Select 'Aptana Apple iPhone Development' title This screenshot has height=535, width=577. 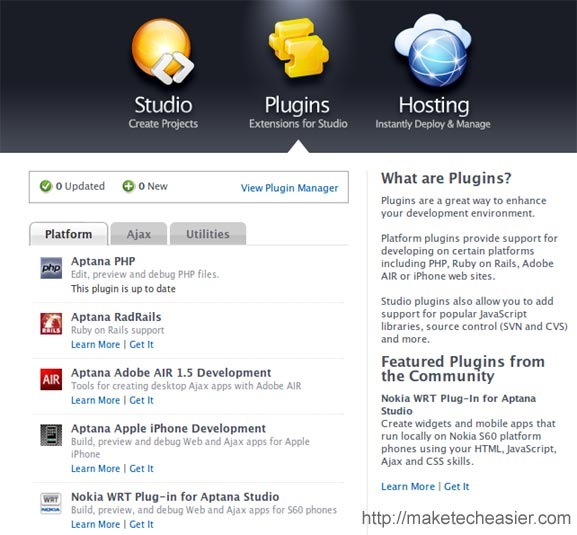tap(168, 429)
